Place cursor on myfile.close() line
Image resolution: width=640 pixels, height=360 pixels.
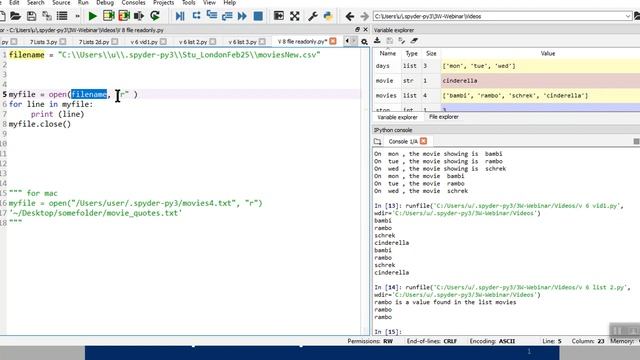[40, 124]
